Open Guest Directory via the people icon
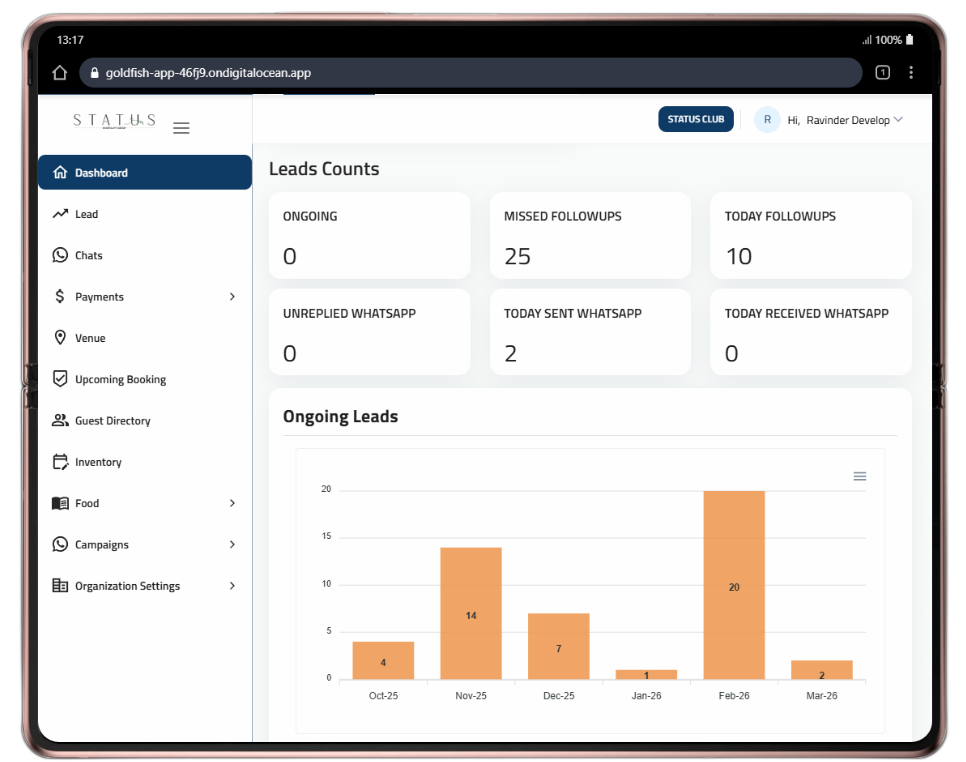 (x=62, y=420)
